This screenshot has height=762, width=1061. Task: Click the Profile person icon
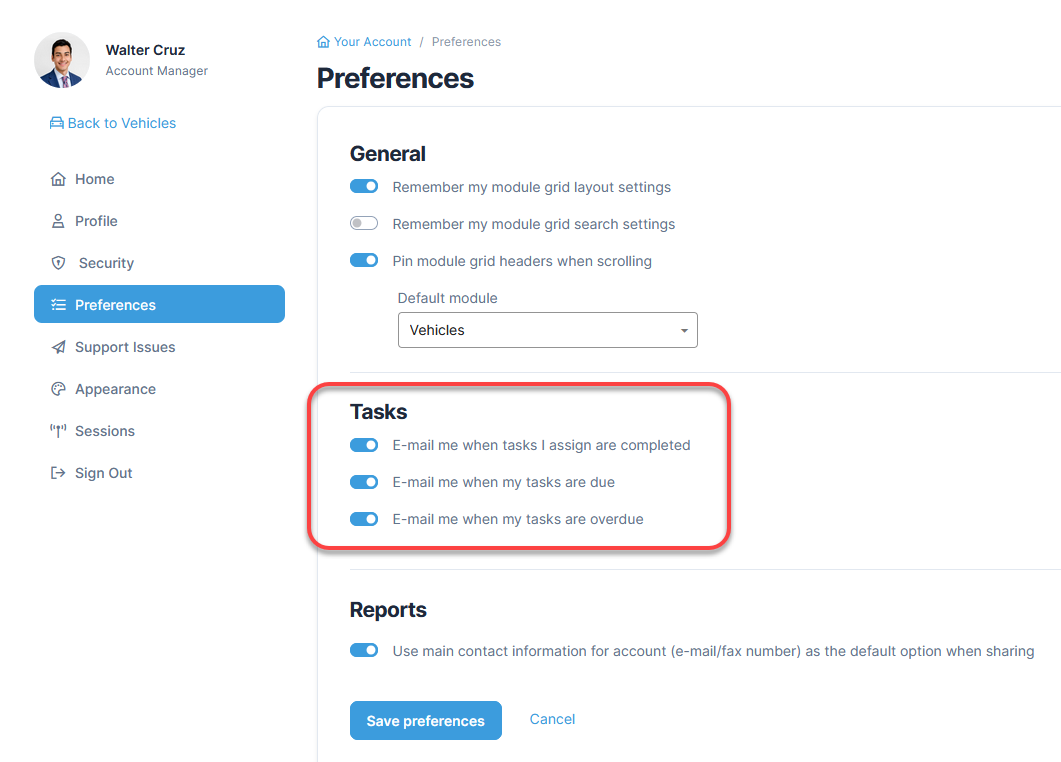(58, 221)
